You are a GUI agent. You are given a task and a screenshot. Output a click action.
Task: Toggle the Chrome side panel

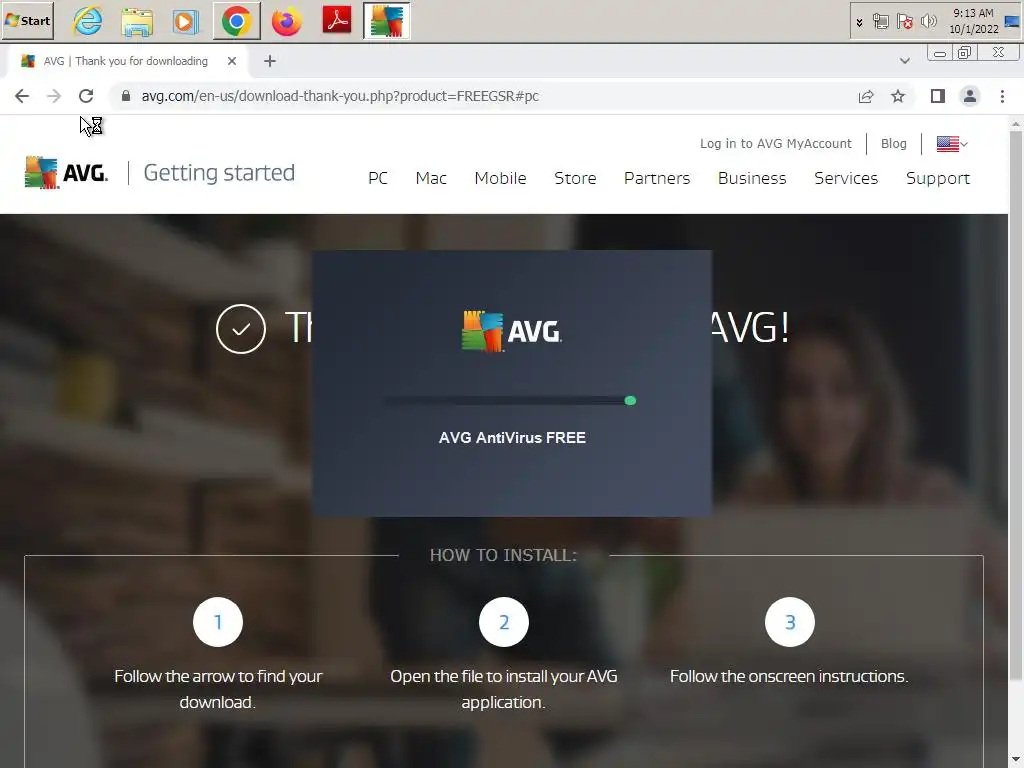[x=938, y=96]
